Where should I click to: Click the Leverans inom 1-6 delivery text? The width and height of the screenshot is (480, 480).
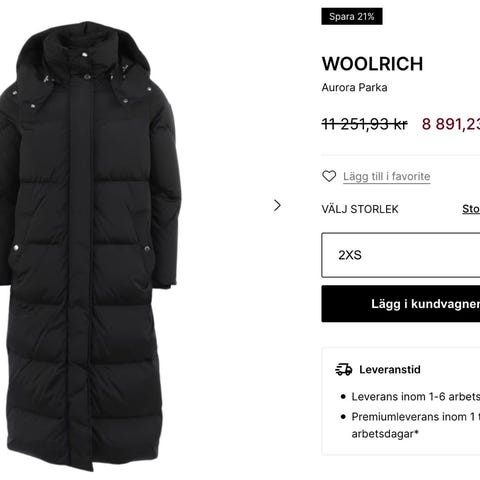pos(416,397)
